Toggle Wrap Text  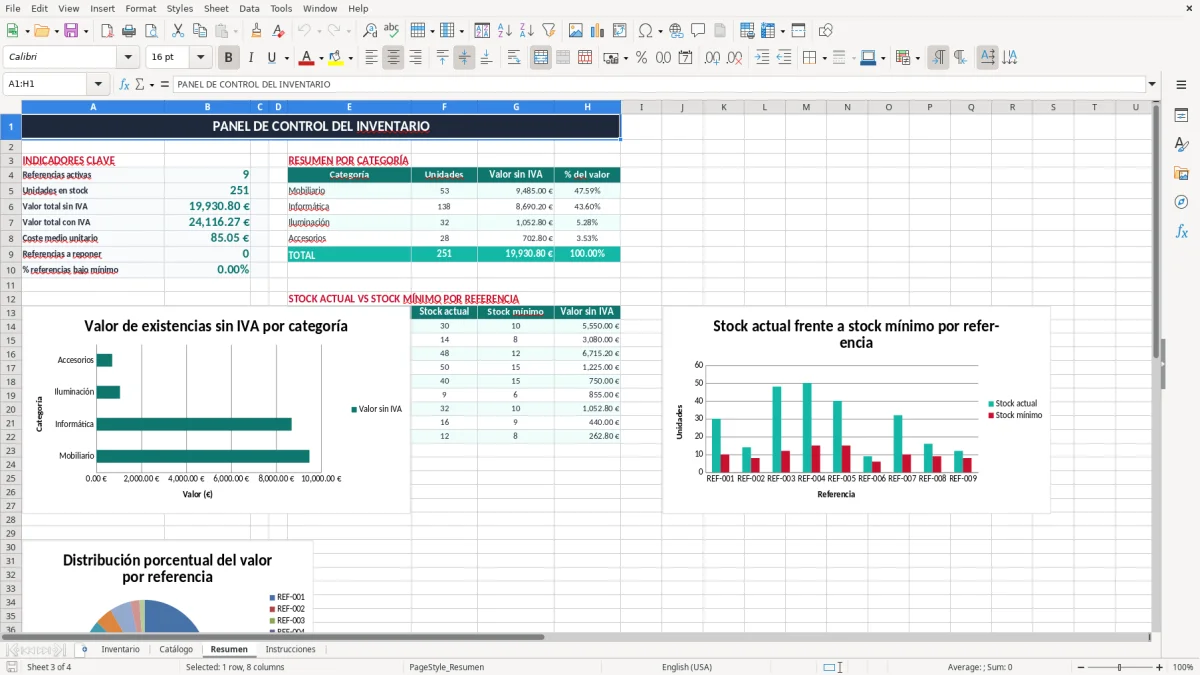coord(514,58)
